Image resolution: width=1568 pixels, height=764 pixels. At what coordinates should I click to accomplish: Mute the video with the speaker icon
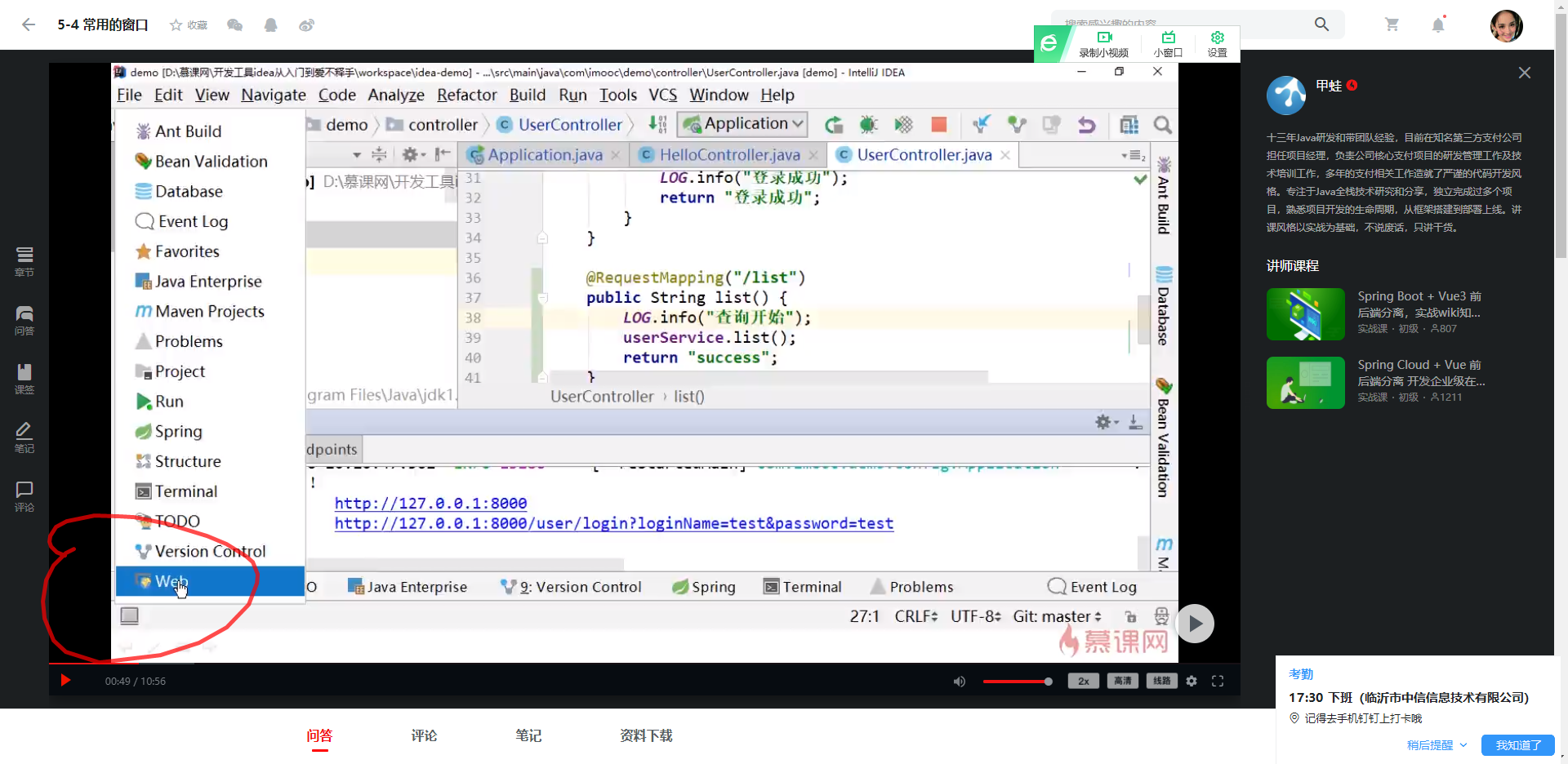(960, 682)
